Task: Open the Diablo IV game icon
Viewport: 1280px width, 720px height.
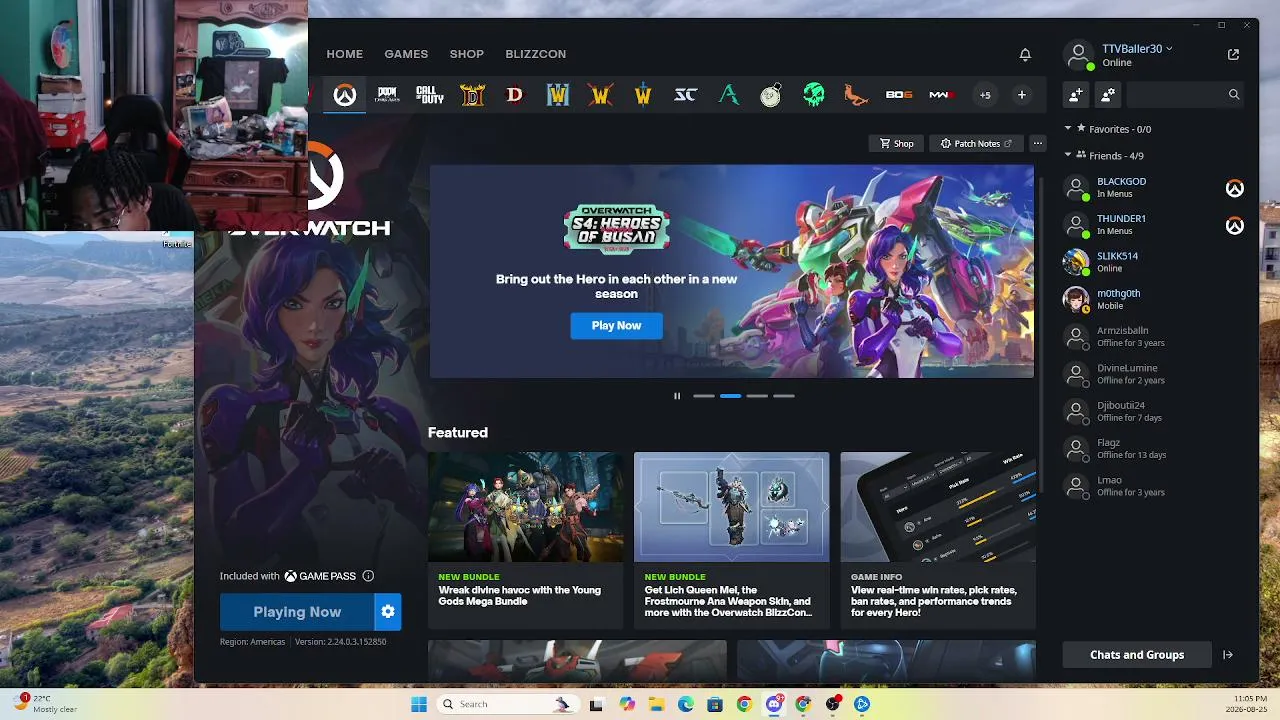Action: pyautogui.click(x=472, y=95)
